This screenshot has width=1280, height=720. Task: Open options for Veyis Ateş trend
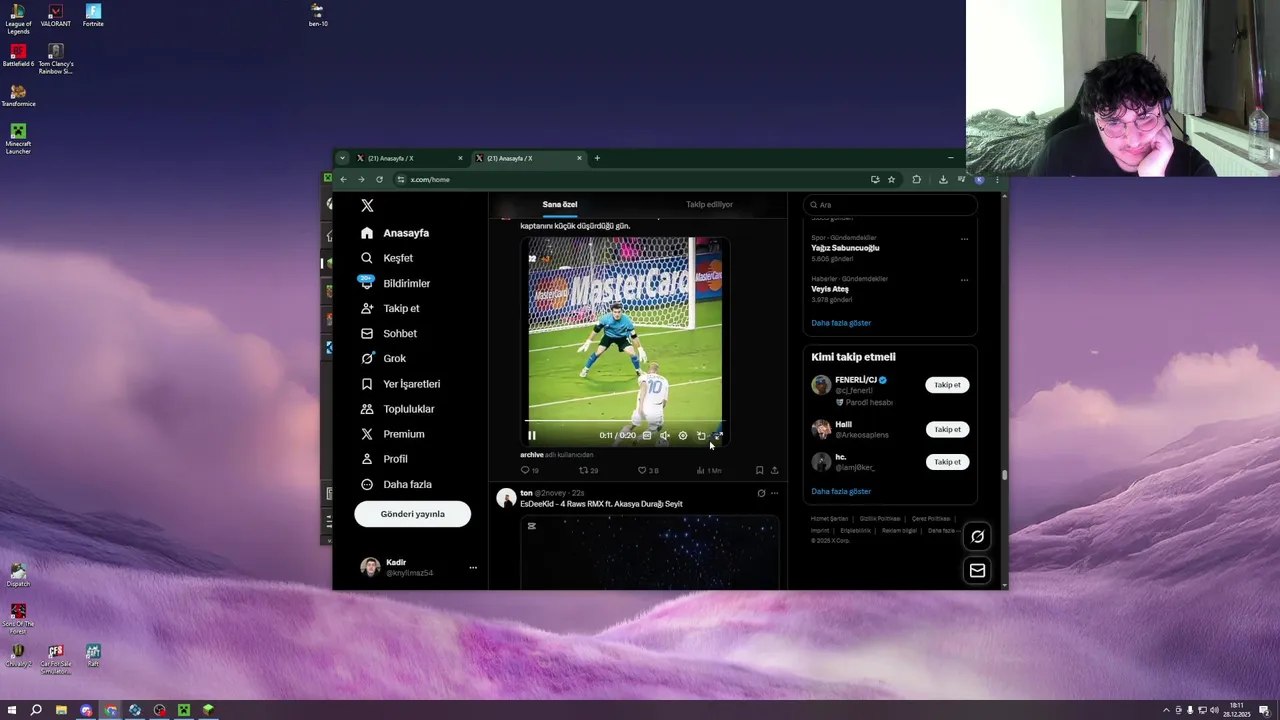click(964, 280)
